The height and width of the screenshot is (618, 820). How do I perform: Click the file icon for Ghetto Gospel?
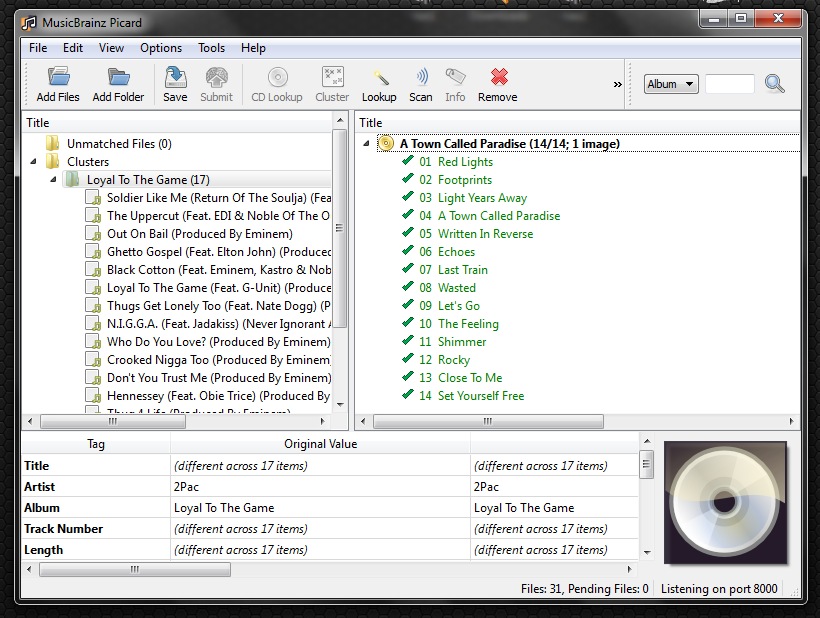(x=93, y=252)
